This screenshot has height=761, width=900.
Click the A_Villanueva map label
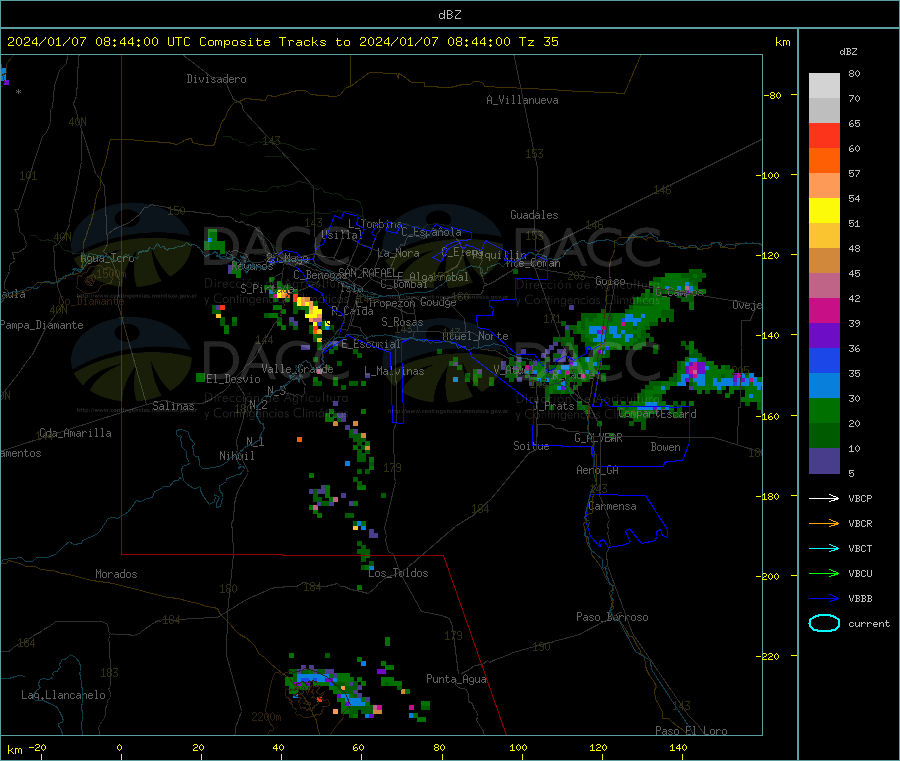point(522,100)
